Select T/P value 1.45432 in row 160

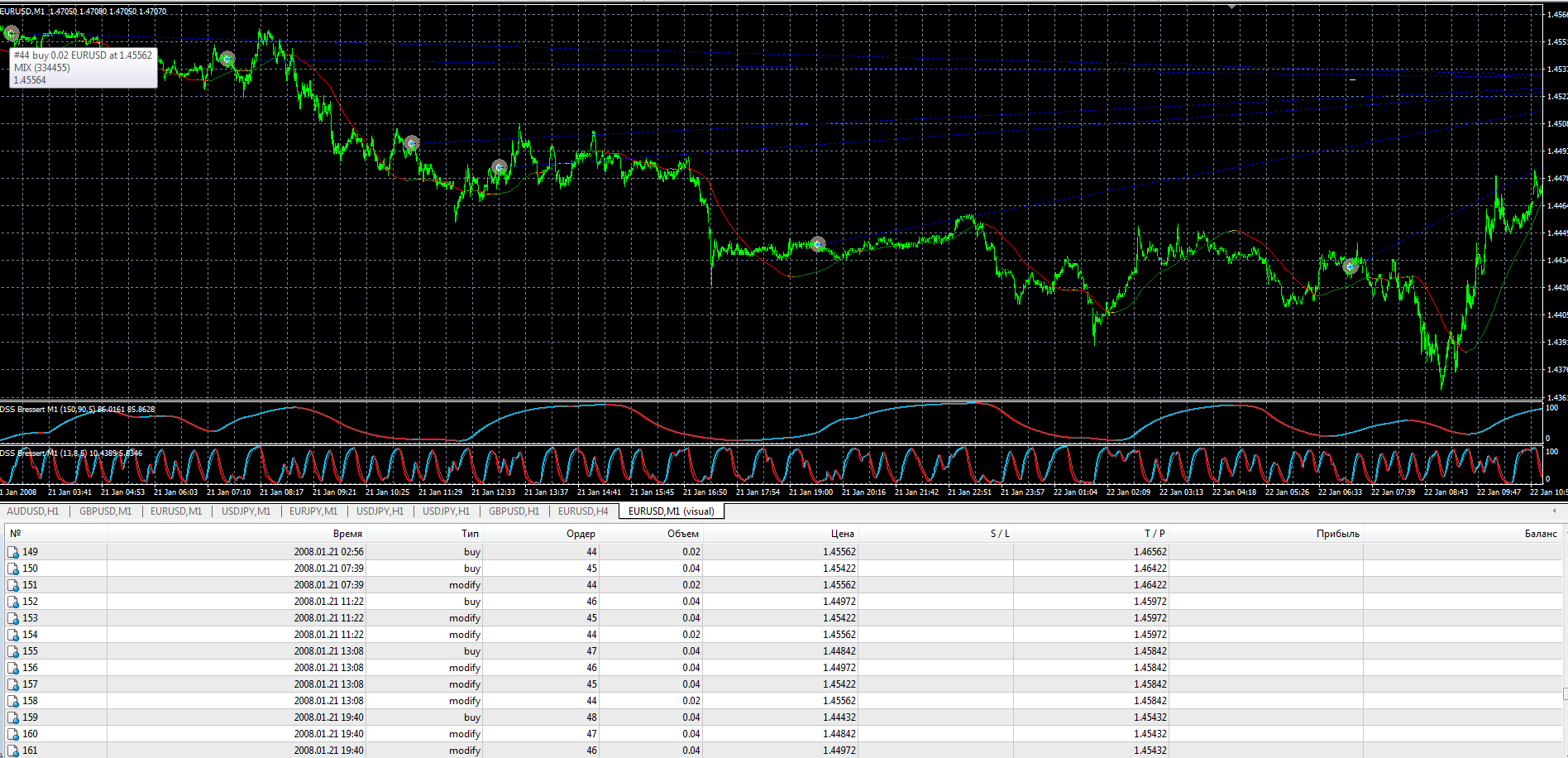click(1150, 734)
